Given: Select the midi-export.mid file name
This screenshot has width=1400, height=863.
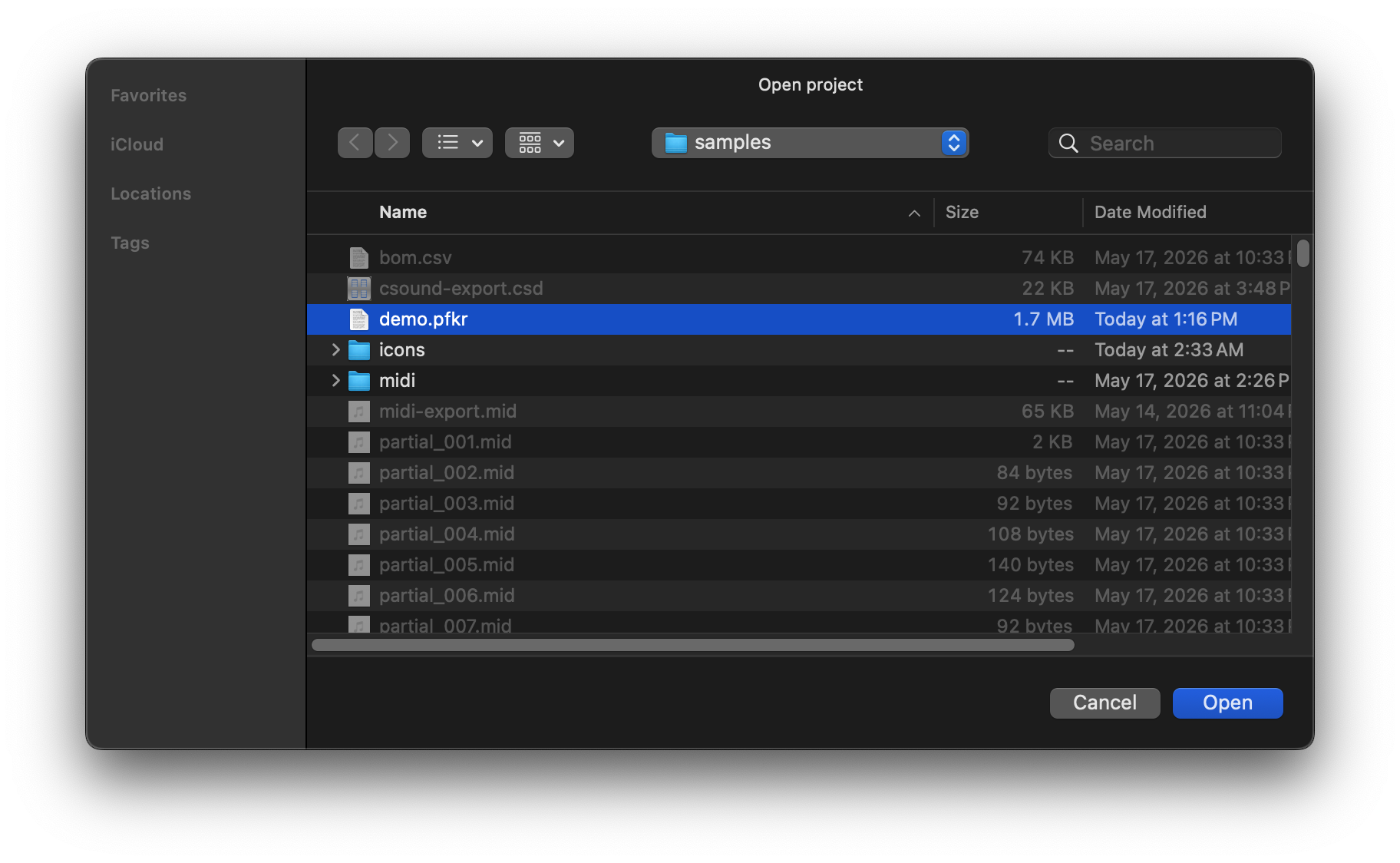Looking at the screenshot, I should click(x=448, y=412).
